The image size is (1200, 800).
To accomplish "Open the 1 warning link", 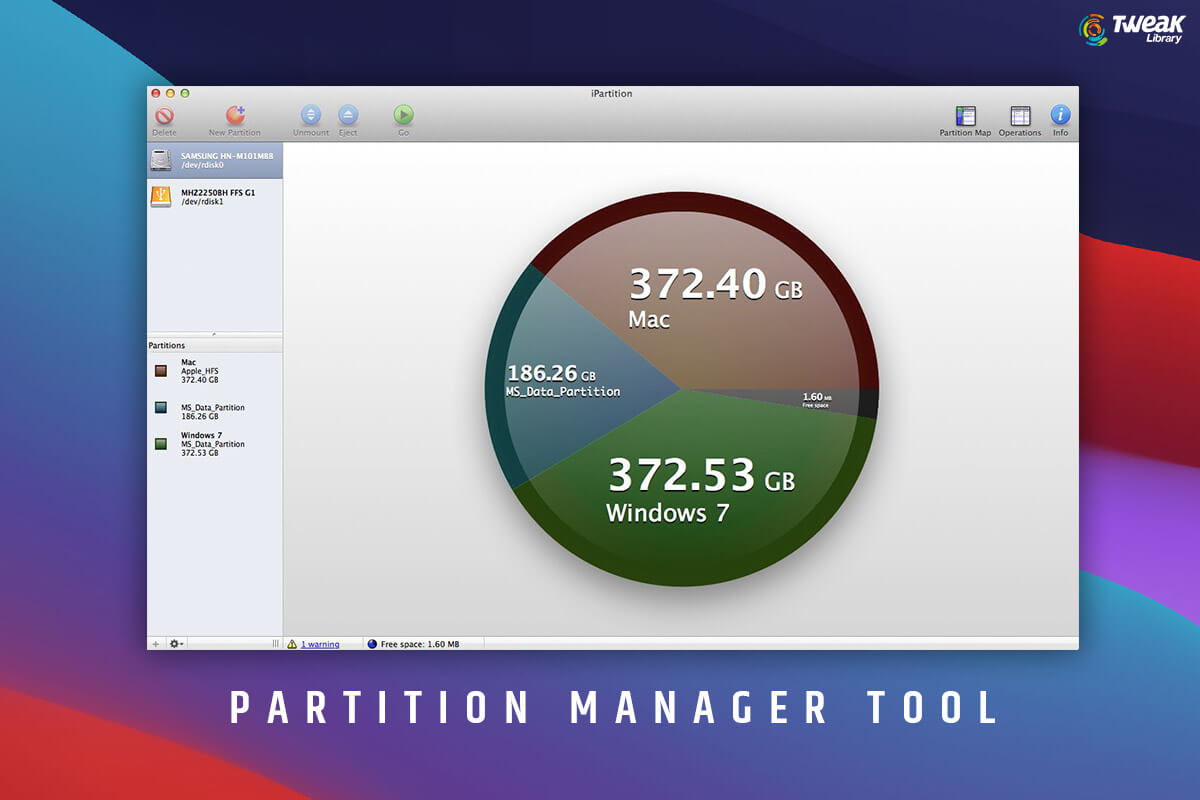I will pos(320,644).
